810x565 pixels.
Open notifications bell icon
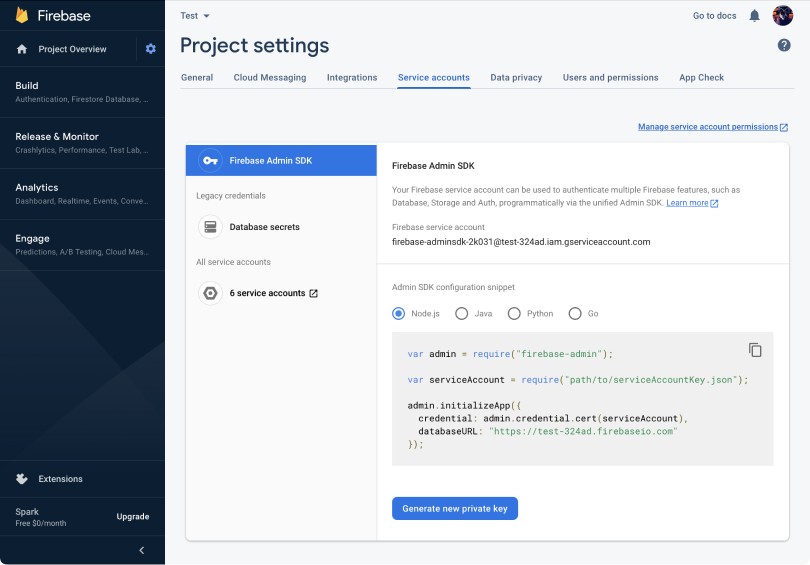[754, 16]
